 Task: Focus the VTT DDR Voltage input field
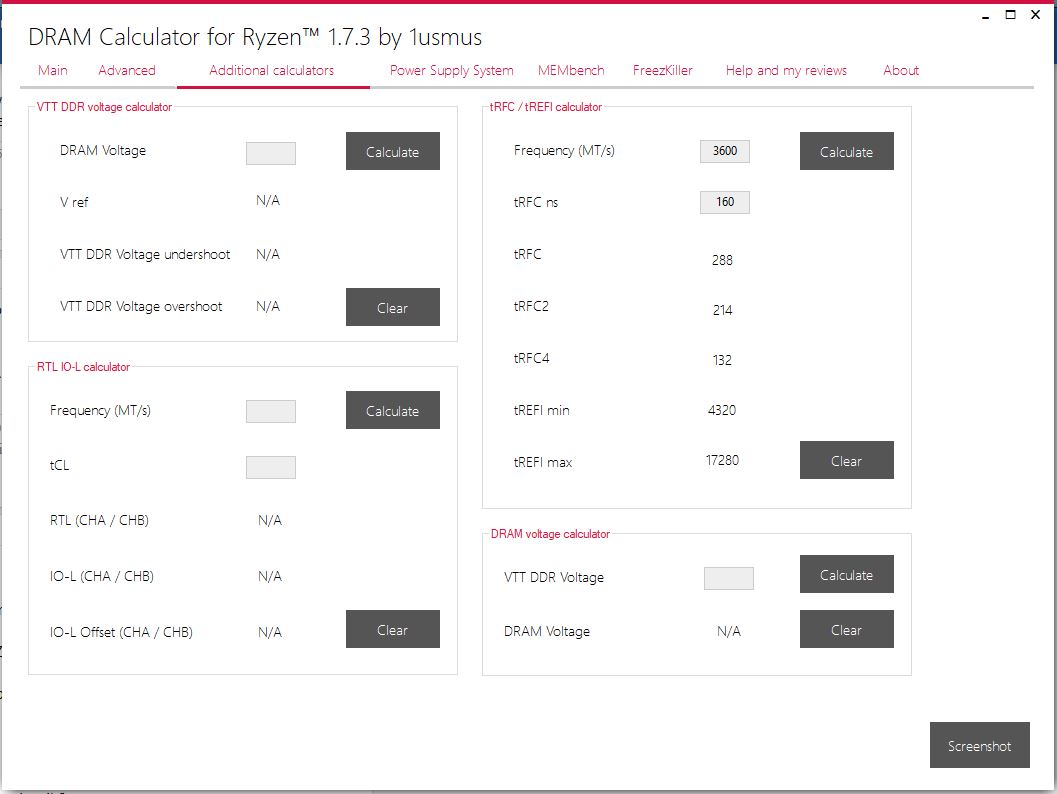click(x=729, y=578)
